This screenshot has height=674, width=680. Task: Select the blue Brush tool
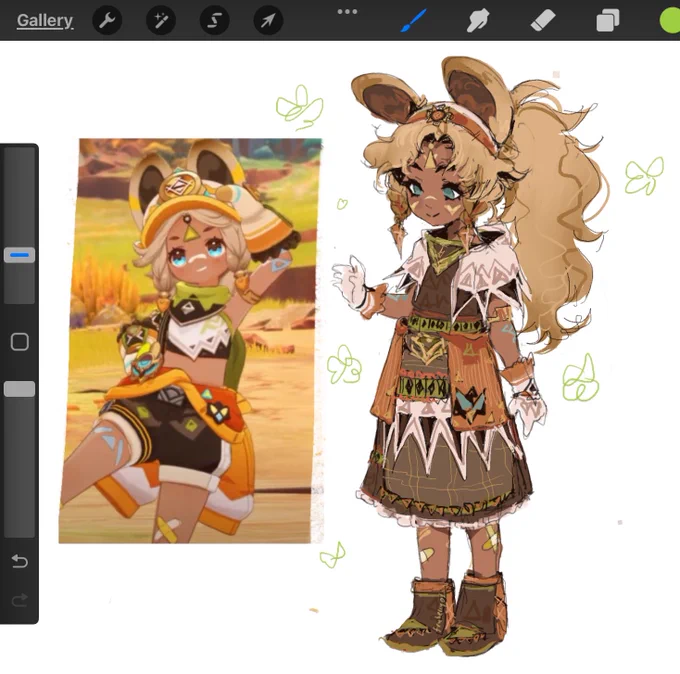coord(413,20)
